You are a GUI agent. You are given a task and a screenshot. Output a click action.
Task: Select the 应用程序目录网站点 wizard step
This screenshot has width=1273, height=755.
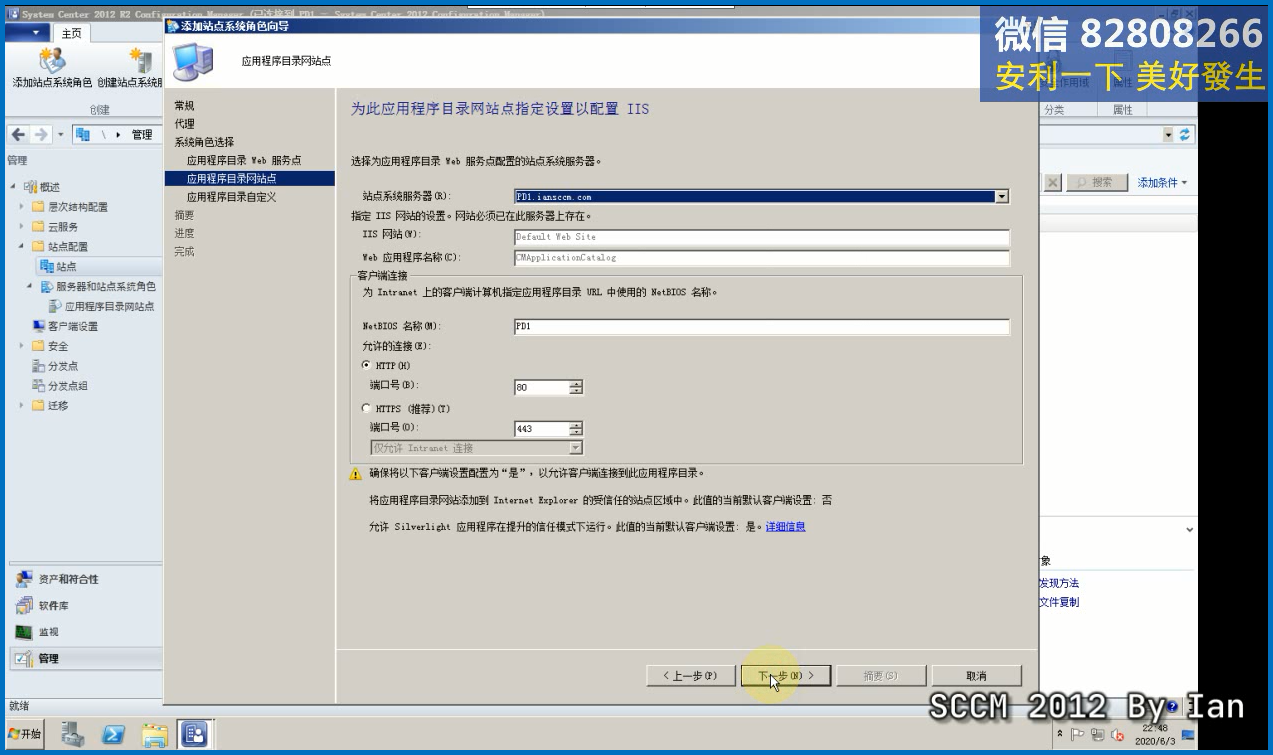pos(250,178)
